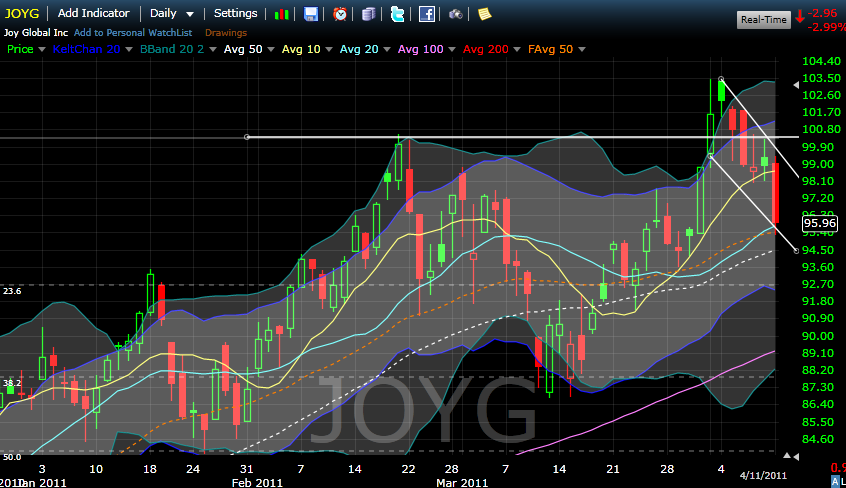Expand the Price indicator dropdown arrow
This screenshot has height=488, width=846.
[42, 50]
